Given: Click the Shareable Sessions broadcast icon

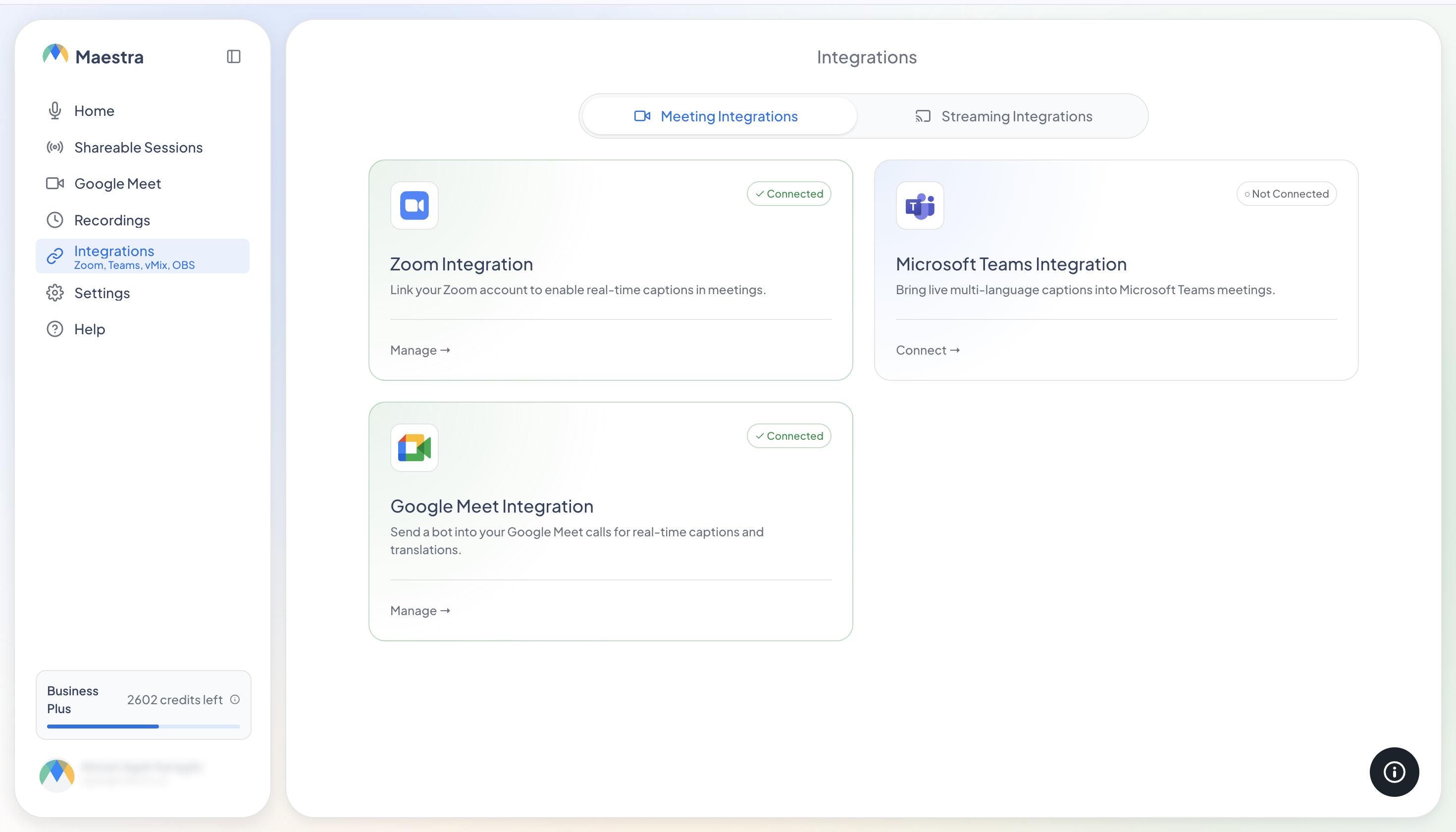Looking at the screenshot, I should click(x=55, y=148).
